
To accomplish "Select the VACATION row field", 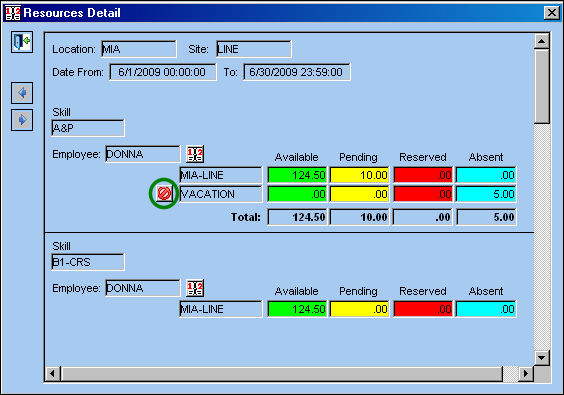I will [x=221, y=194].
